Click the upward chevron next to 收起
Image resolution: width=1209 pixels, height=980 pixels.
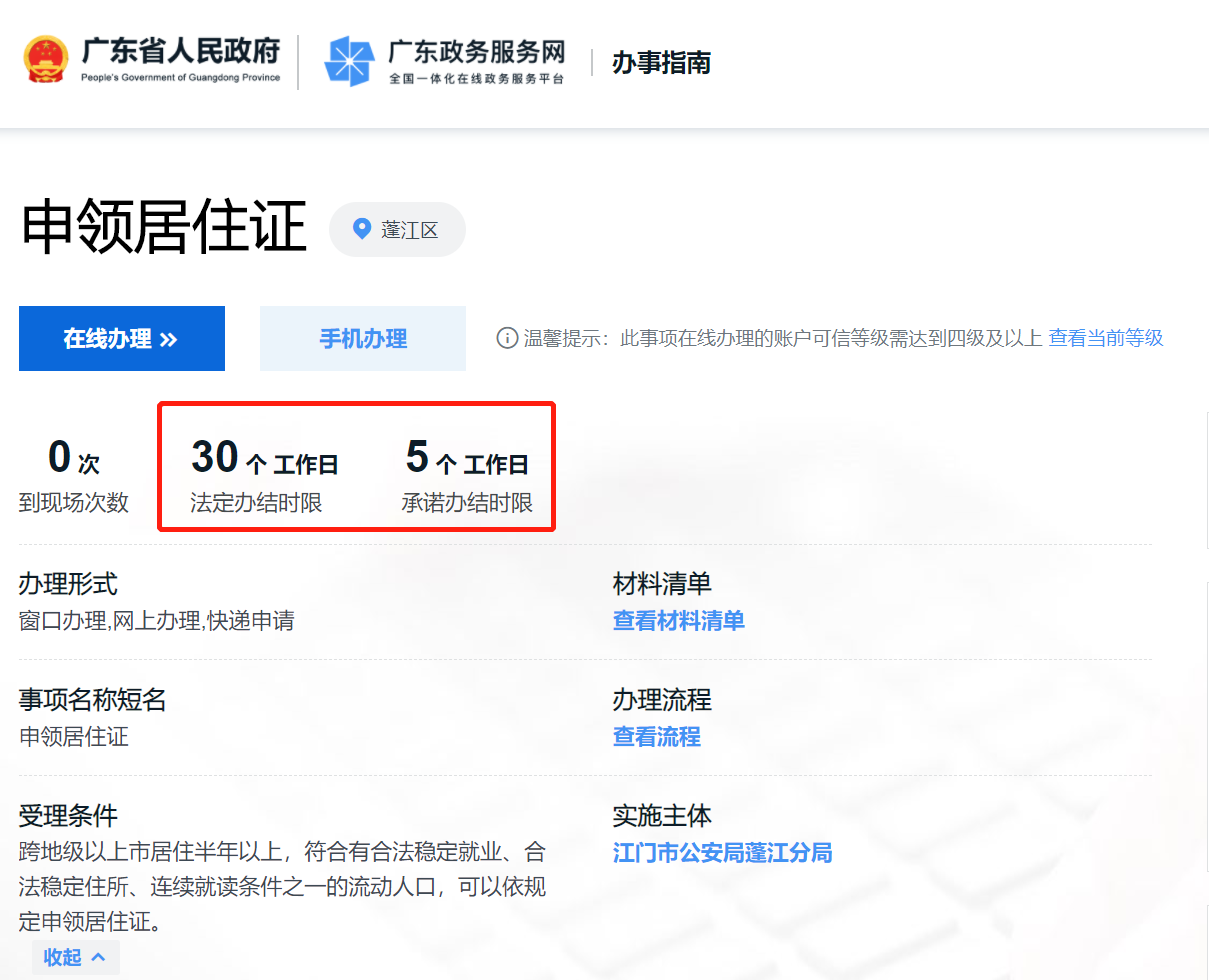pyautogui.click(x=98, y=957)
